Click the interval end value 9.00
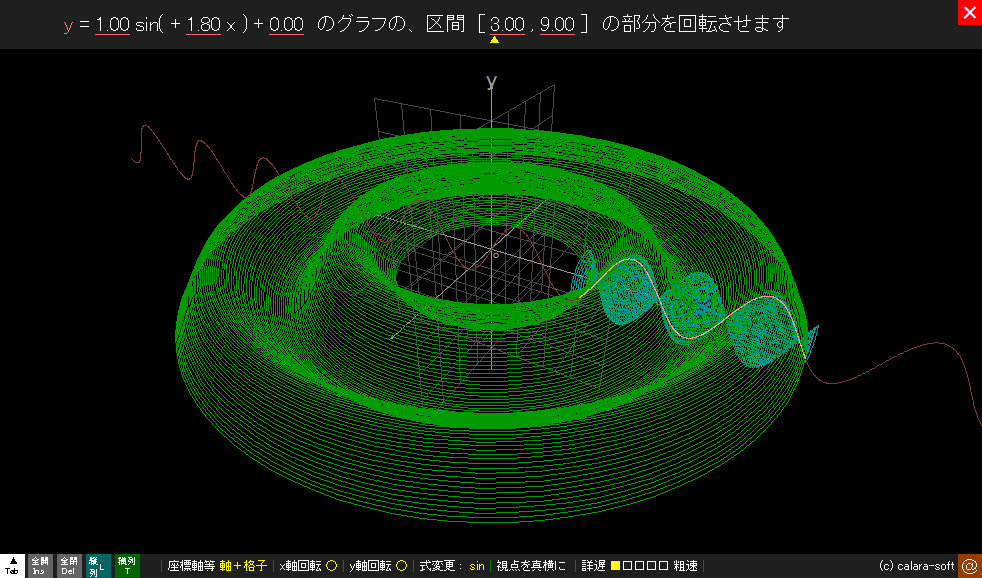 (557, 25)
